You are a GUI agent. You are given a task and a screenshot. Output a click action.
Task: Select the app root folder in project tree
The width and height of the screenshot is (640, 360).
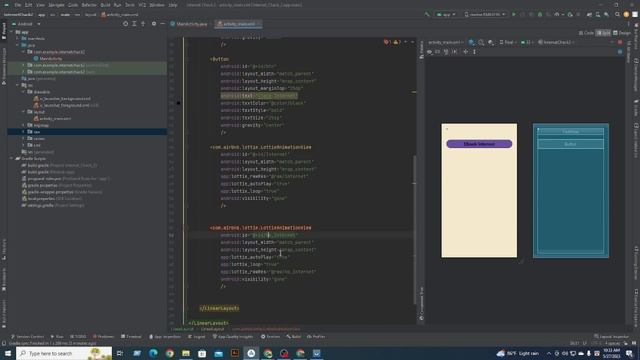pyautogui.click(x=21, y=32)
